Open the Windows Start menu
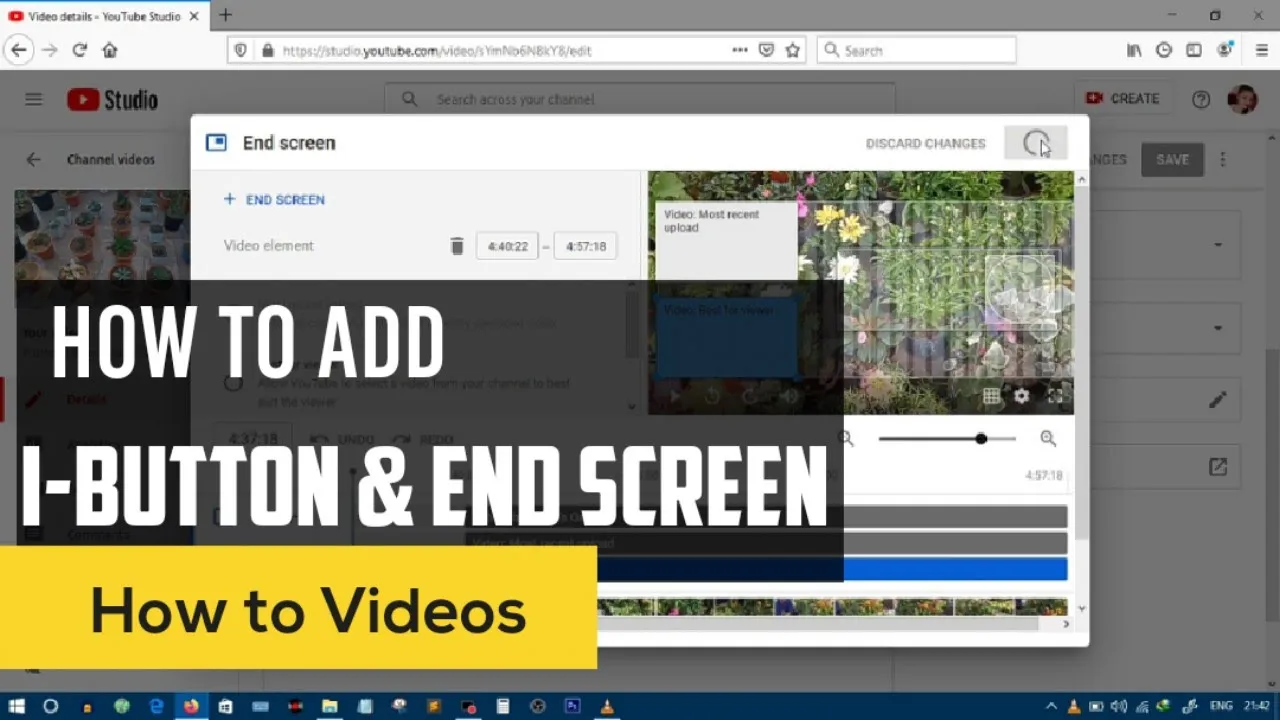1280x720 pixels. pyautogui.click(x=17, y=706)
